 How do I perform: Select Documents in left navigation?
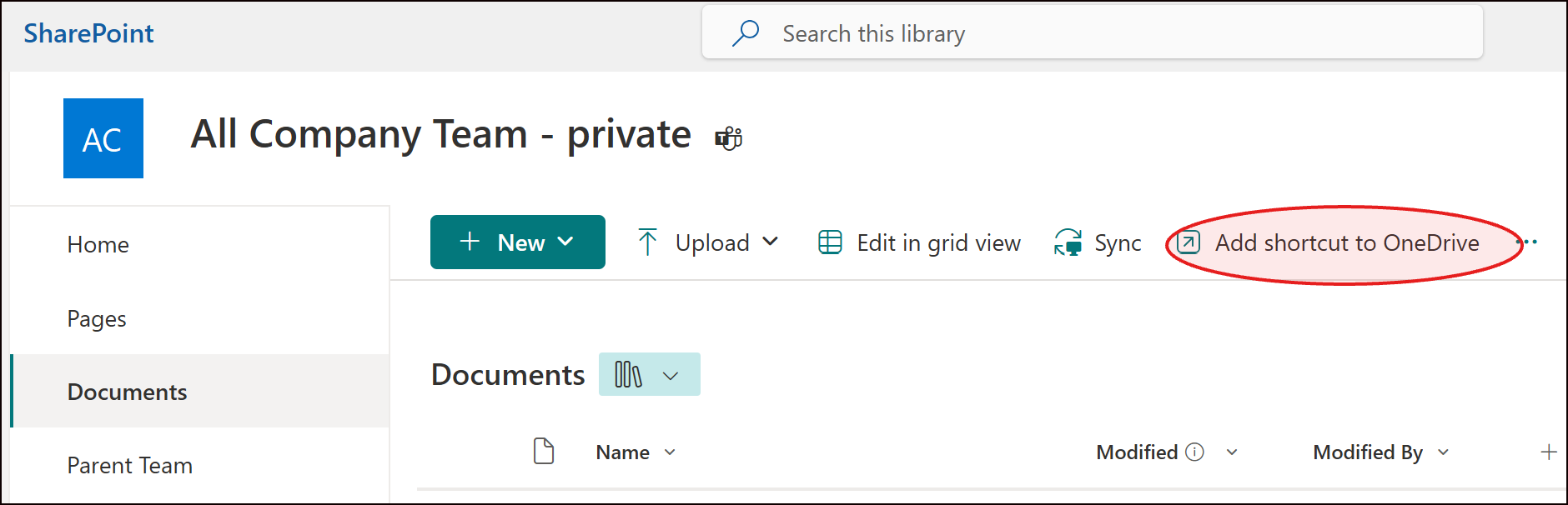pos(127,392)
